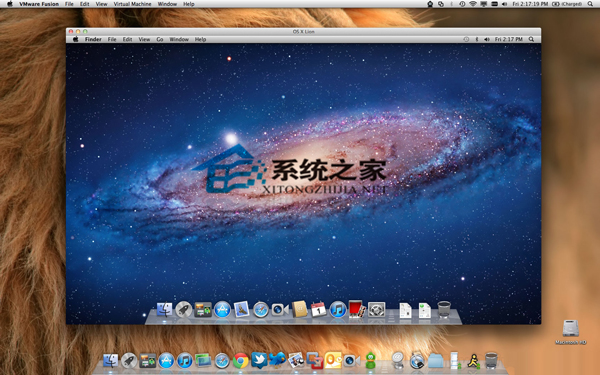Open AIM running man icon in host dock
The height and width of the screenshot is (375, 600).
(473, 361)
